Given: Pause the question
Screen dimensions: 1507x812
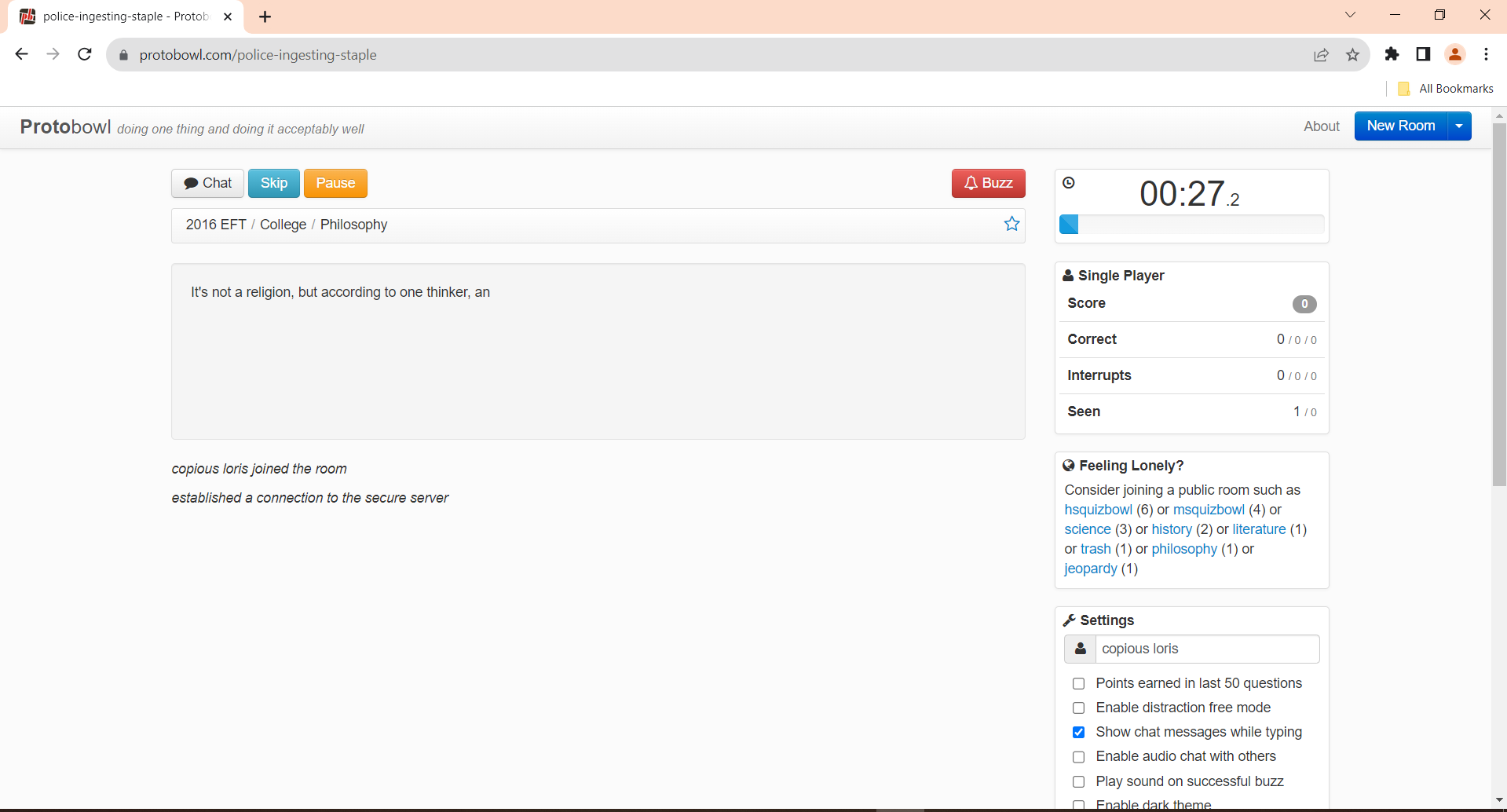Looking at the screenshot, I should point(335,183).
